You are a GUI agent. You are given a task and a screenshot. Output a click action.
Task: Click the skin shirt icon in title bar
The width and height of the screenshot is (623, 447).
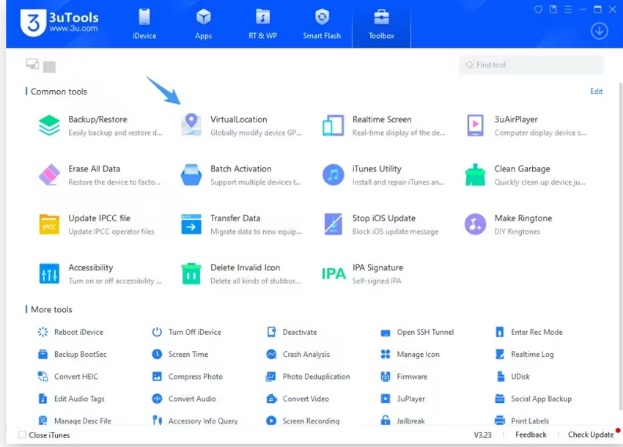click(538, 9)
